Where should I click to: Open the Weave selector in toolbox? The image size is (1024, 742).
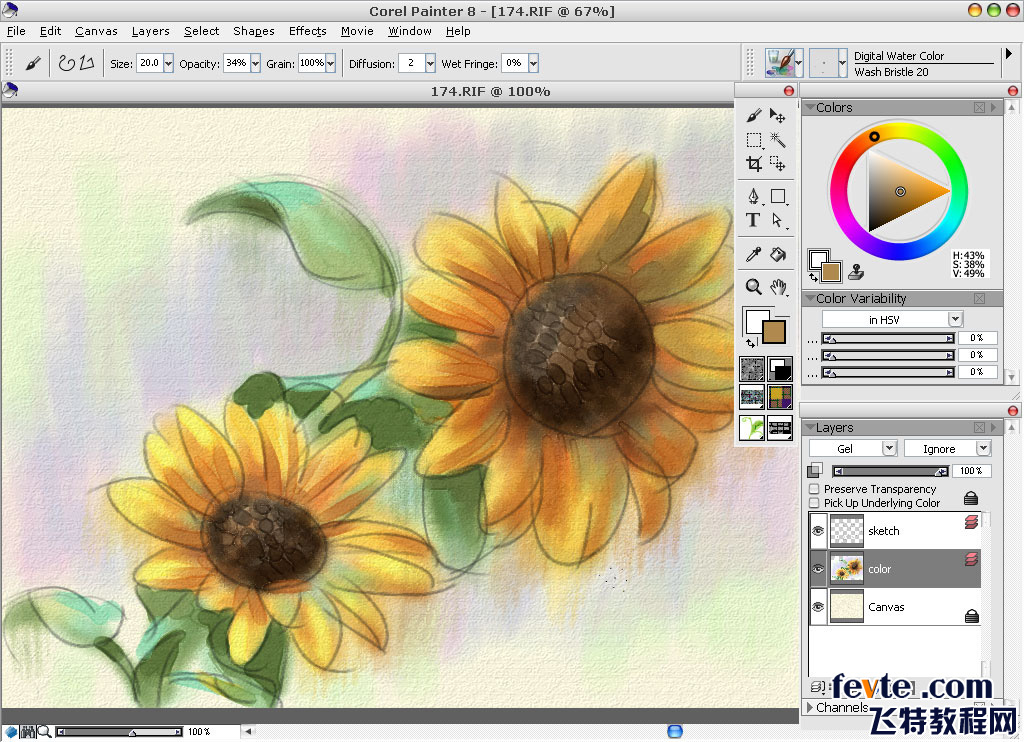click(x=780, y=396)
